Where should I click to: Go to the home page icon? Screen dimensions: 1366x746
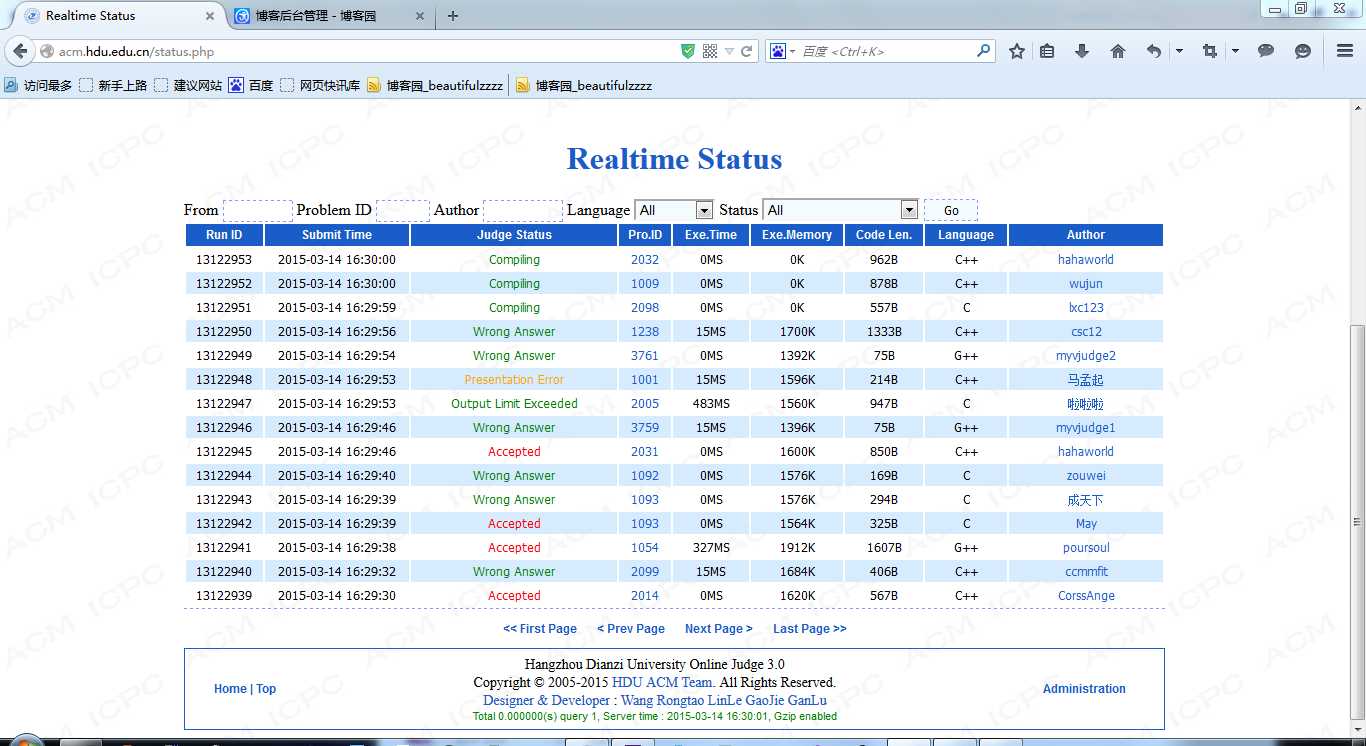[x=1118, y=51]
